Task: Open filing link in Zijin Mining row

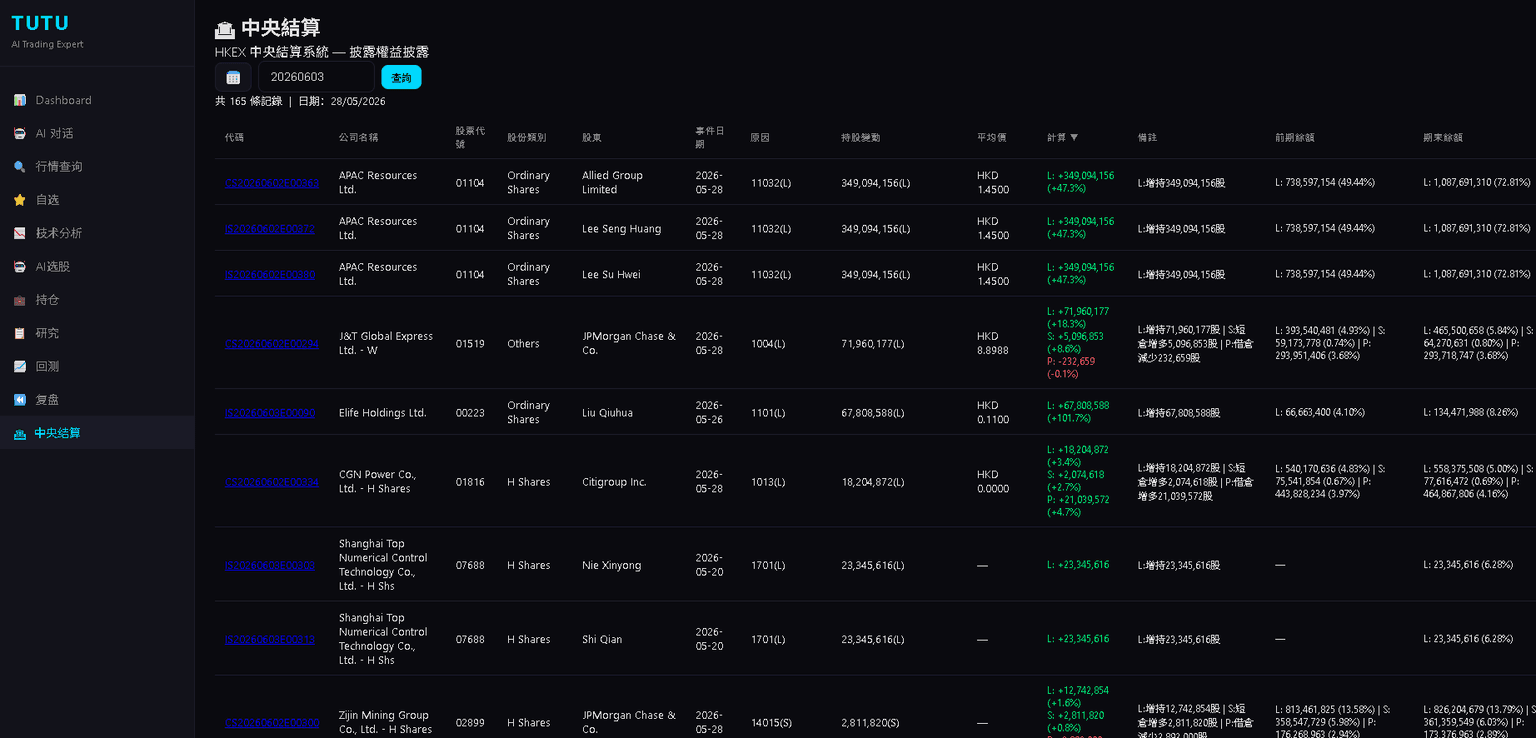Action: 272,723
